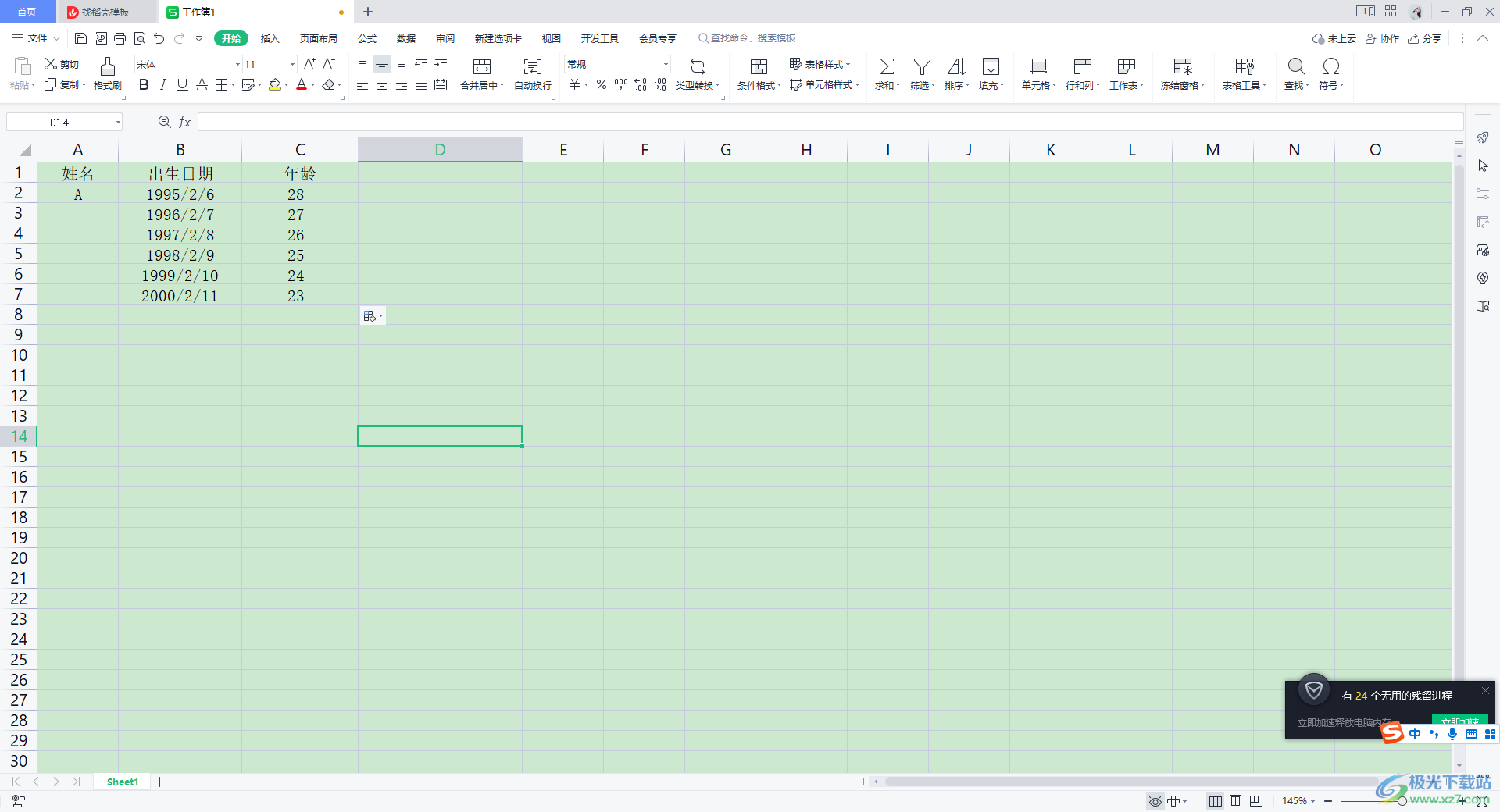Toggle middle vertical alignment
Screen dimensions: 1500x812
coord(382,64)
